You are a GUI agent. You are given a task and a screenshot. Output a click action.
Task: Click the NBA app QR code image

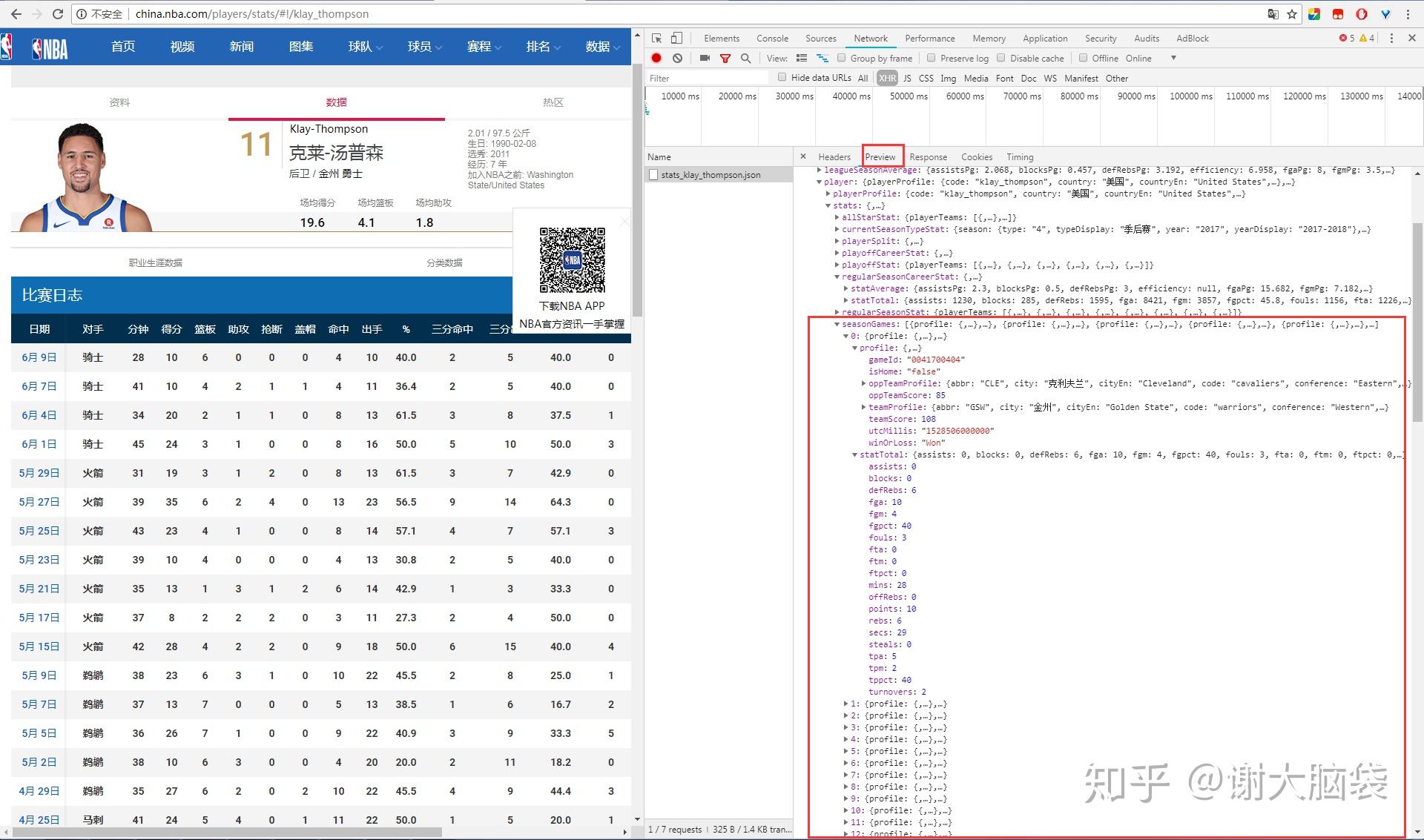(x=572, y=260)
